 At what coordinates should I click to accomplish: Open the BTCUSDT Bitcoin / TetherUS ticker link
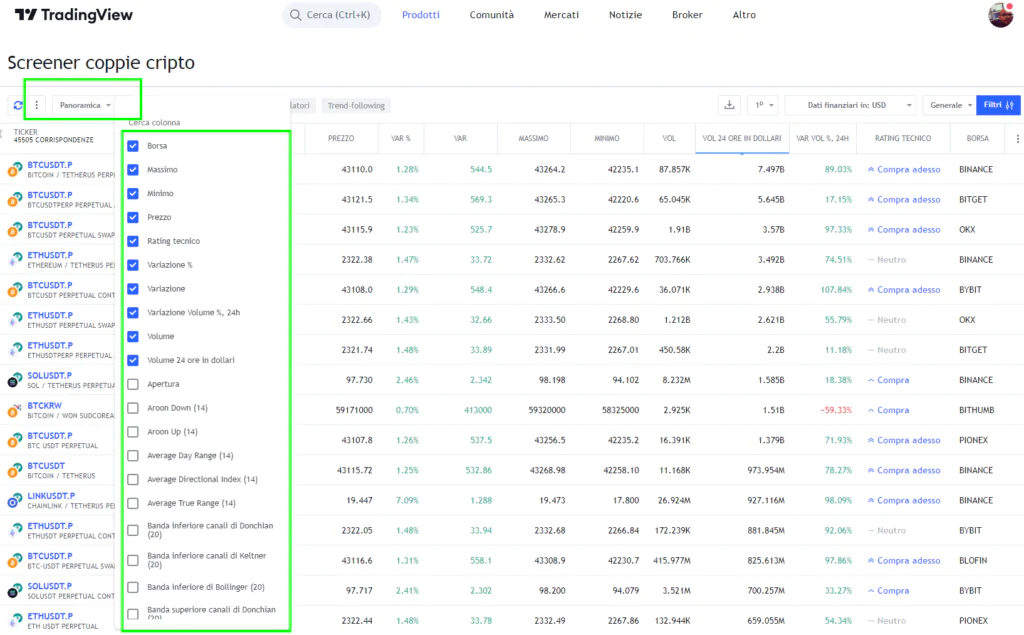[46, 466]
